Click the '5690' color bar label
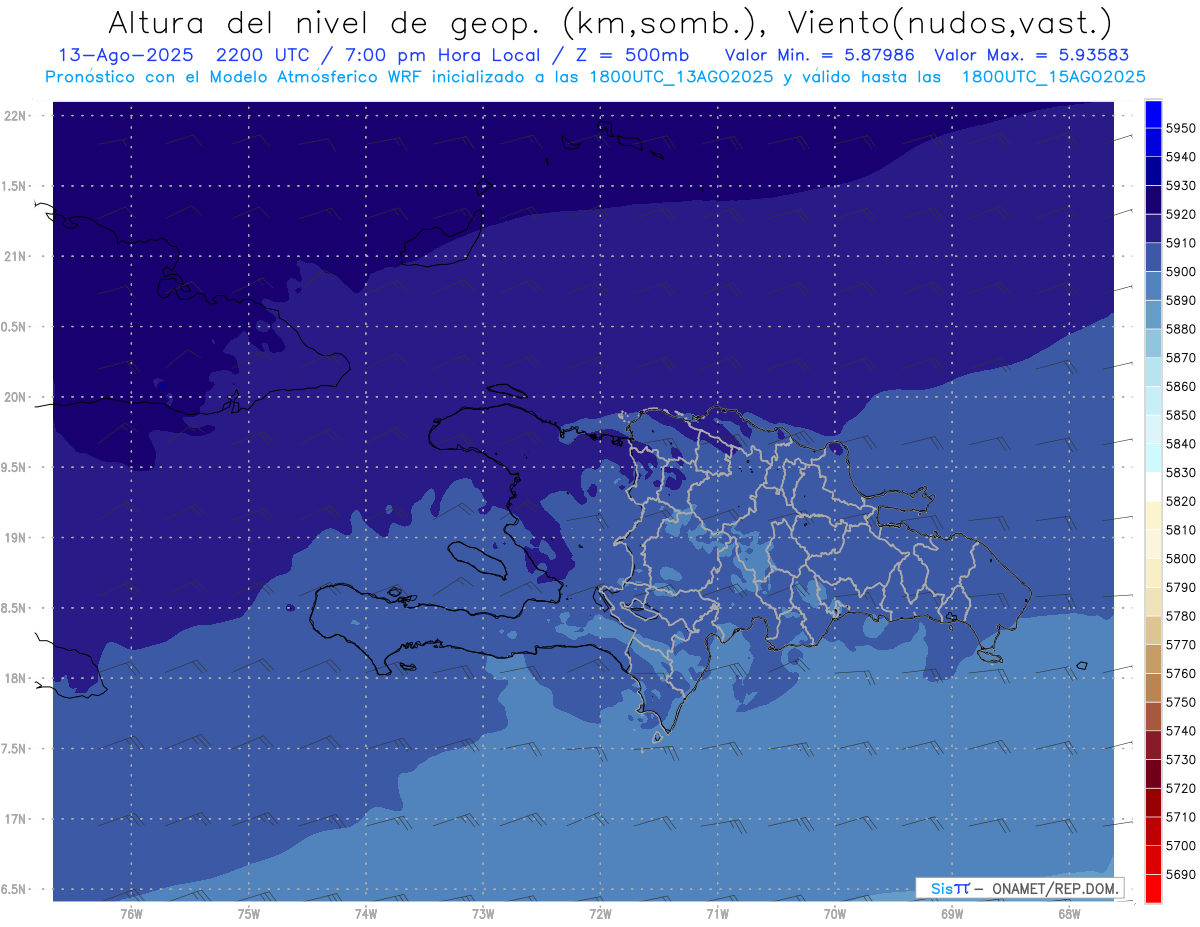 pyautogui.click(x=1181, y=874)
